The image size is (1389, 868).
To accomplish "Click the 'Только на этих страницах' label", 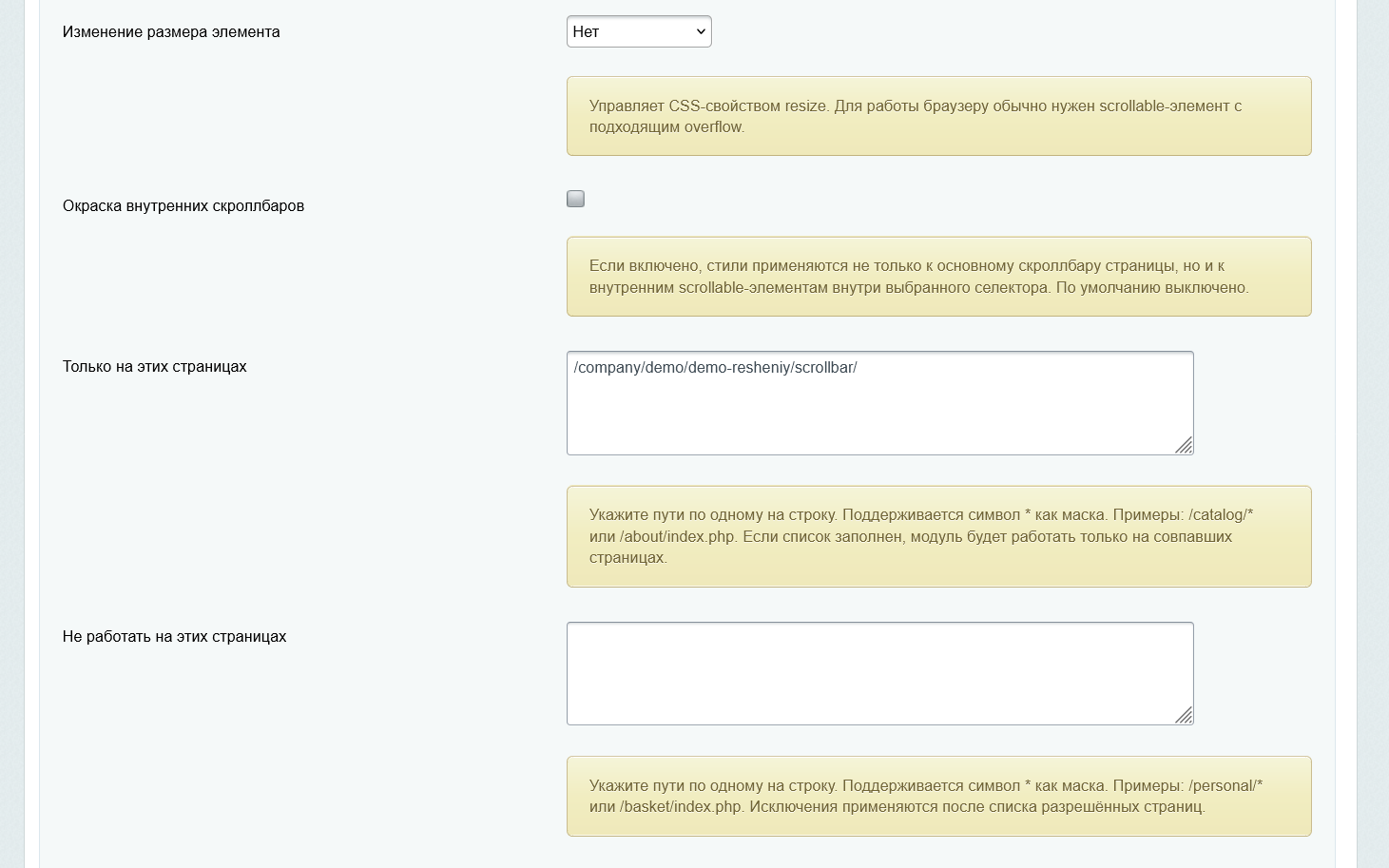I will [x=154, y=366].
